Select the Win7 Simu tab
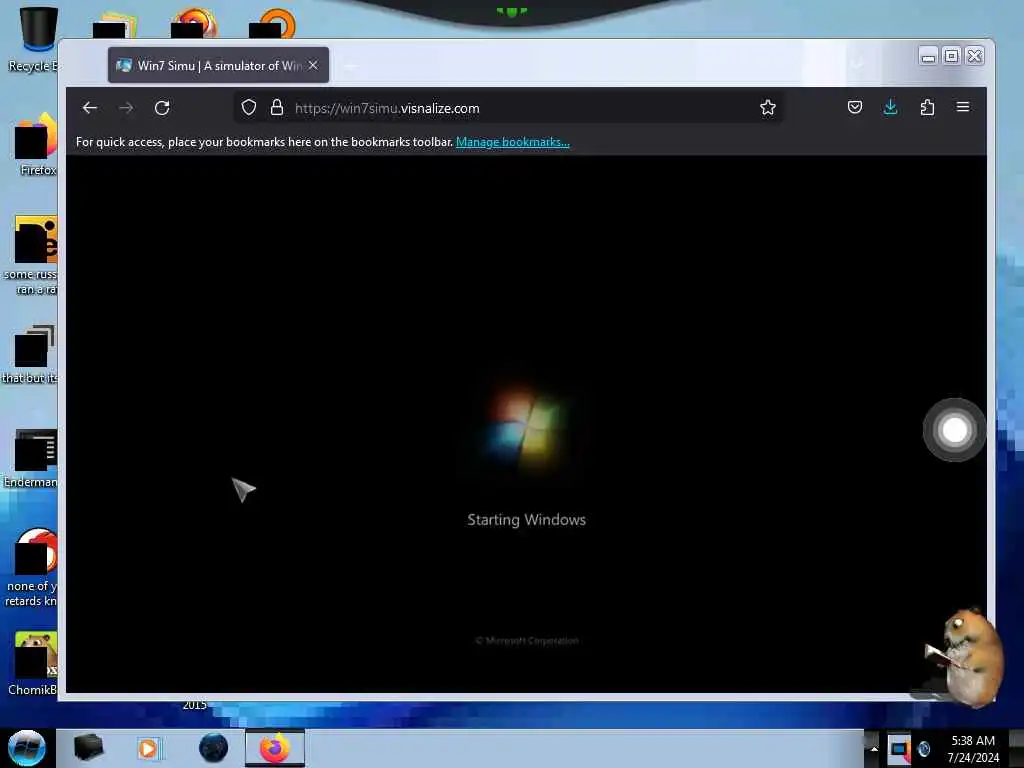Viewport: 1024px width, 768px height. [218, 65]
